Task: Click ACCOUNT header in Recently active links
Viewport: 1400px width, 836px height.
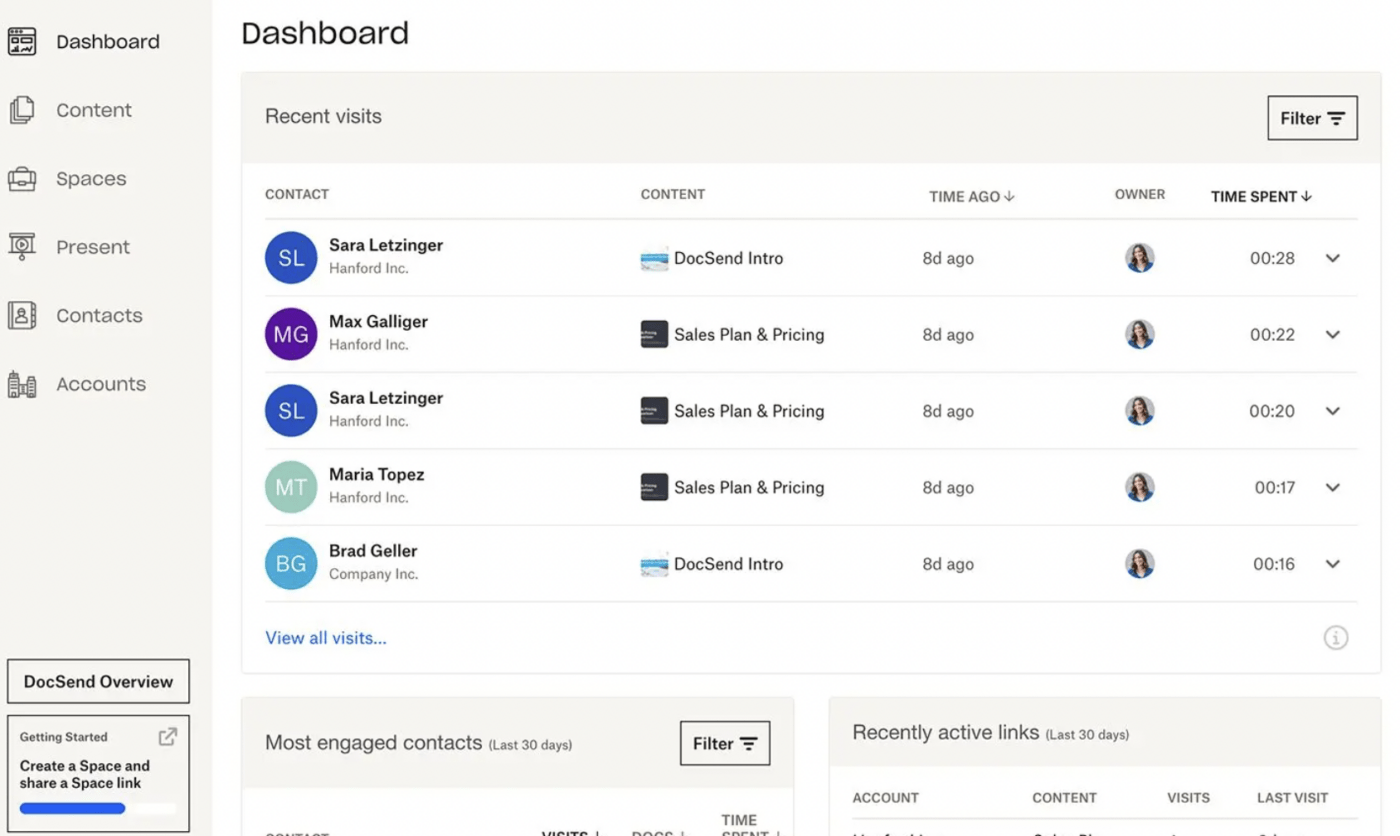Action: pos(885,798)
